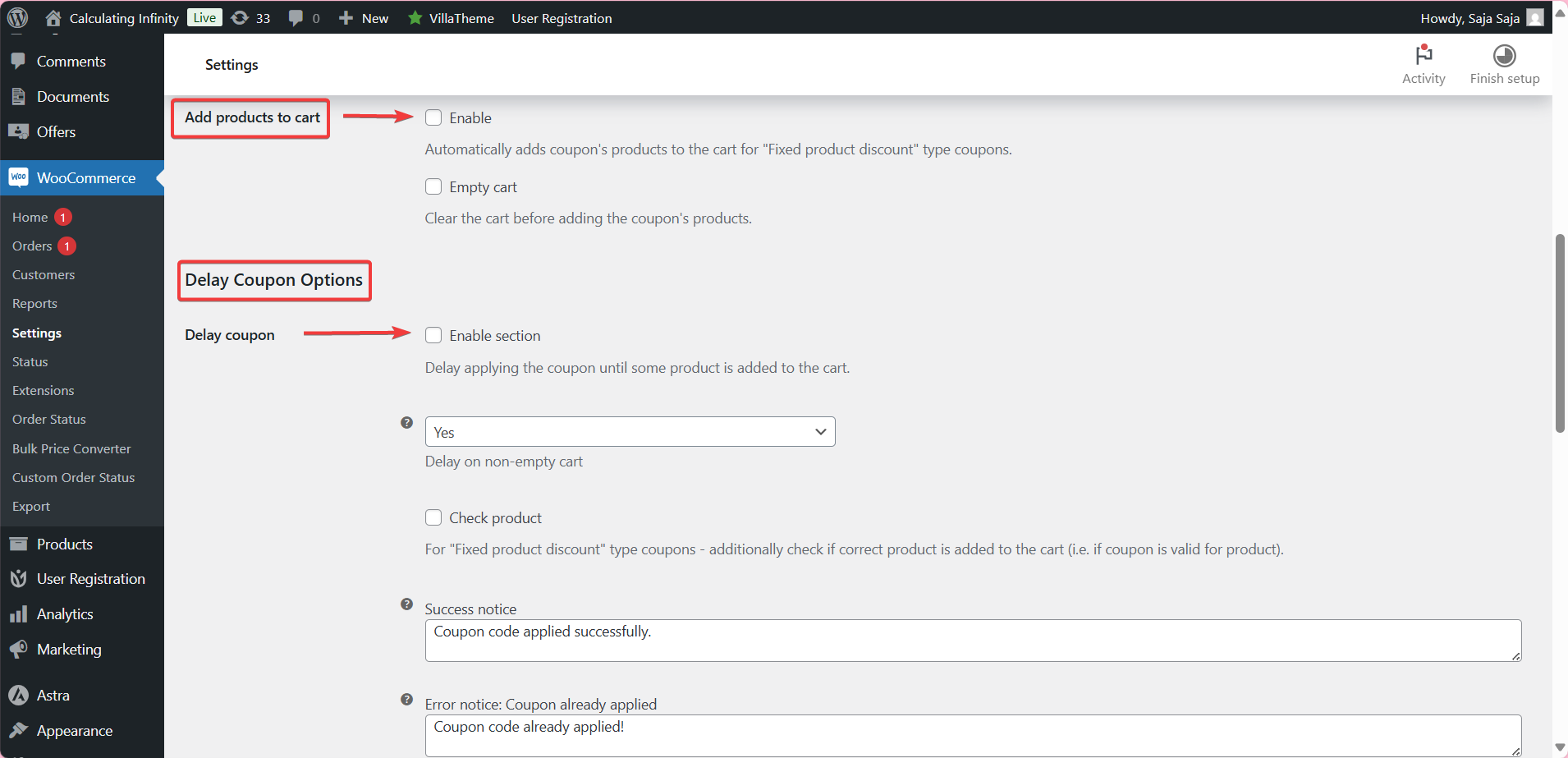The image size is (1568, 758).
Task: Open the updates icon showing 33
Action: click(x=240, y=18)
